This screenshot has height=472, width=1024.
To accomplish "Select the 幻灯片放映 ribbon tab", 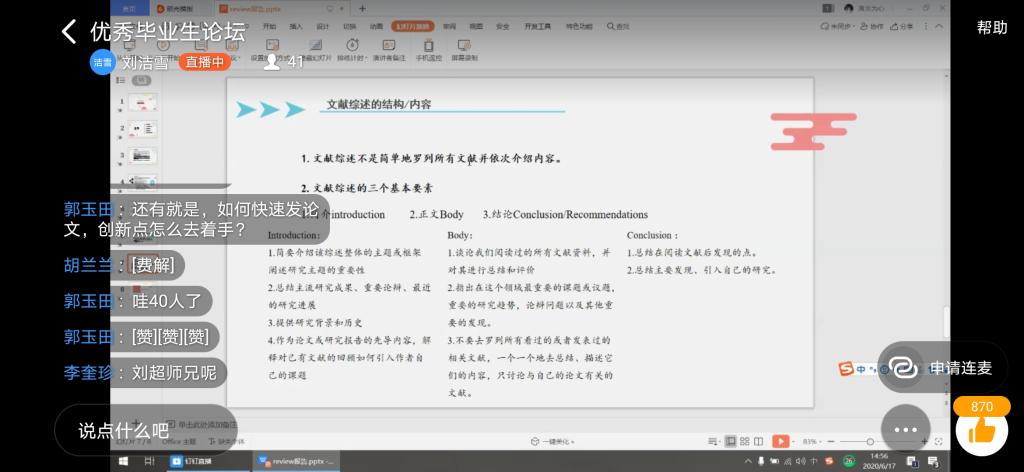I will coord(413,25).
